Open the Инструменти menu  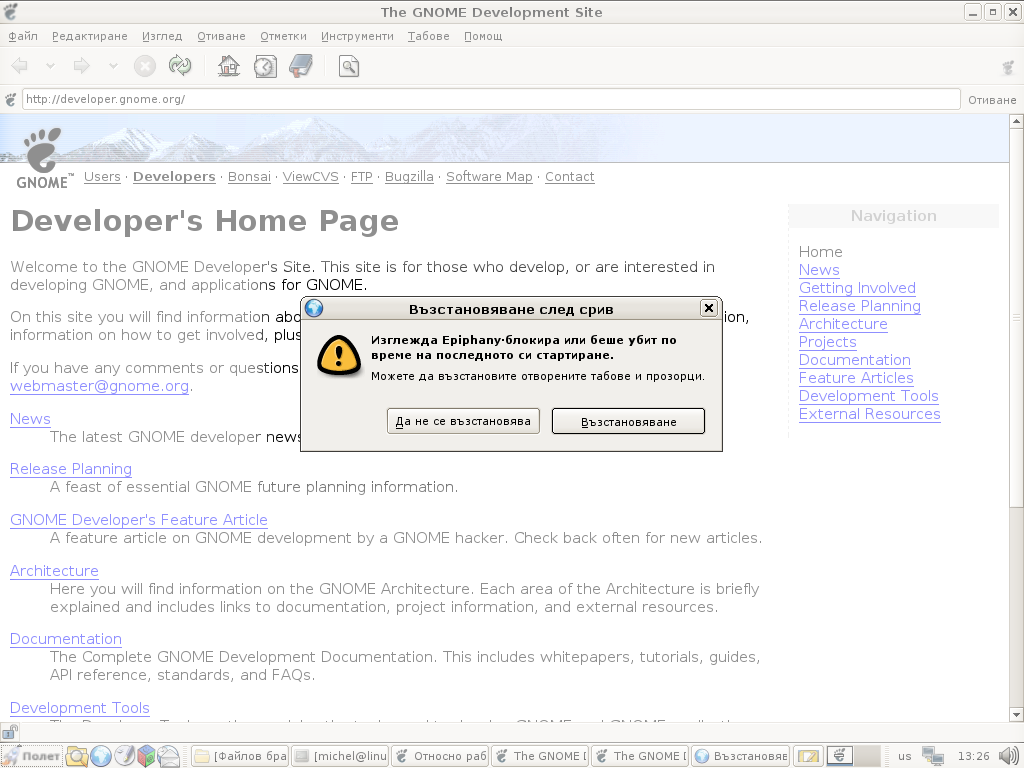coord(357,37)
